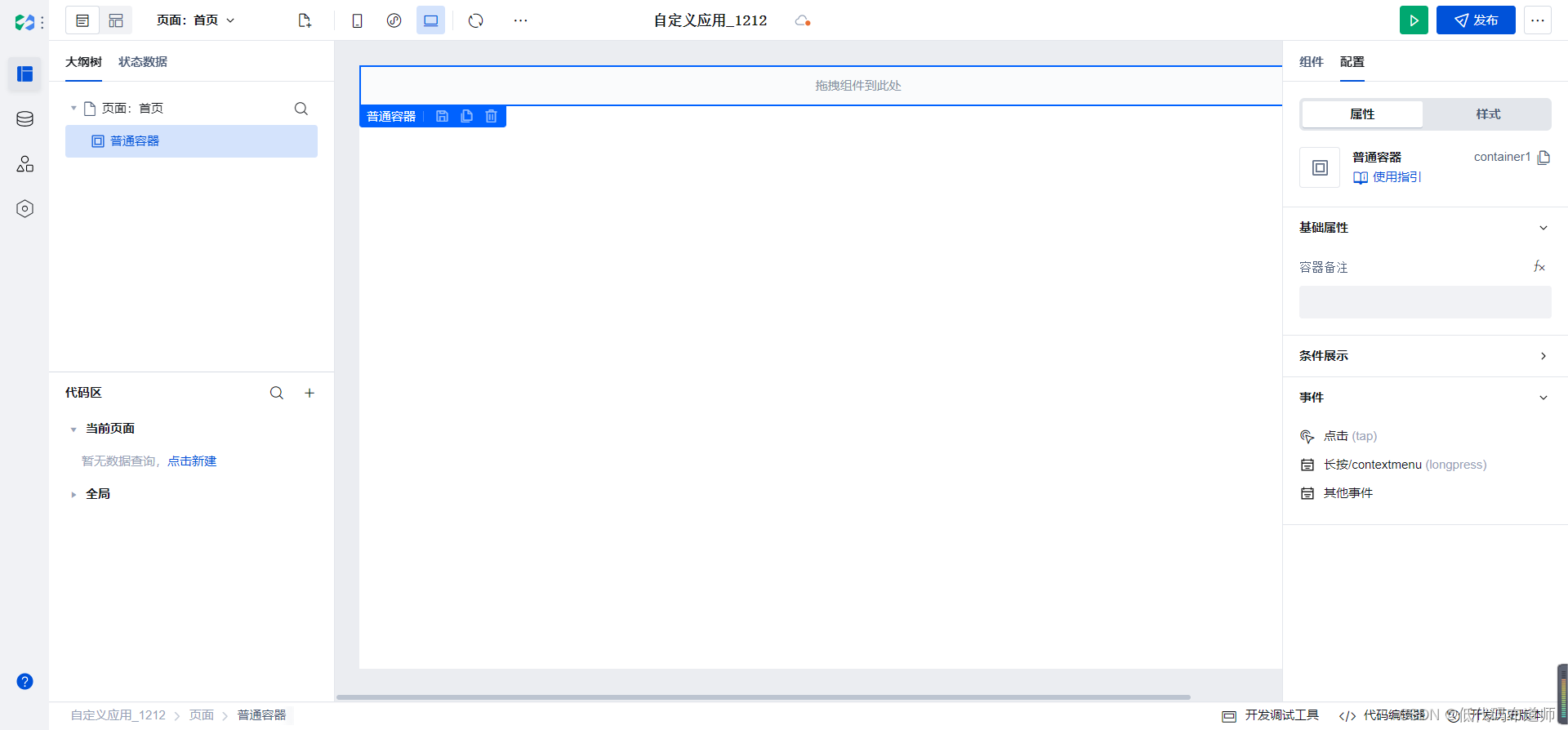Click the 拖拽组件到此处 drop zone
Image resolution: width=1568 pixels, height=730 pixels.
821,86
